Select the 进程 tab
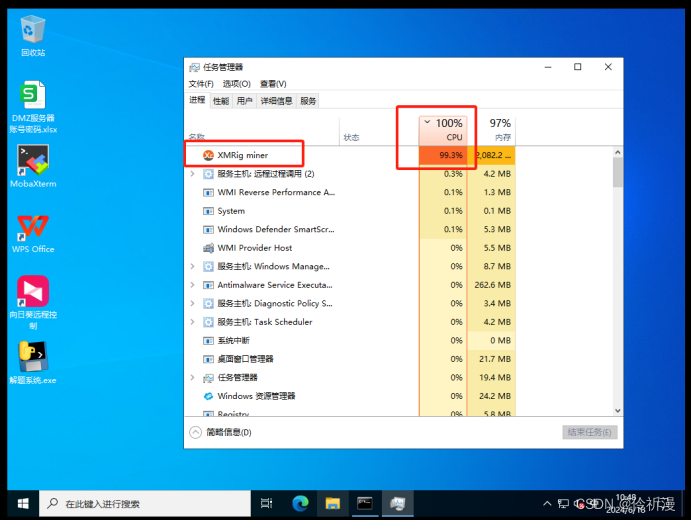 pyautogui.click(x=197, y=100)
